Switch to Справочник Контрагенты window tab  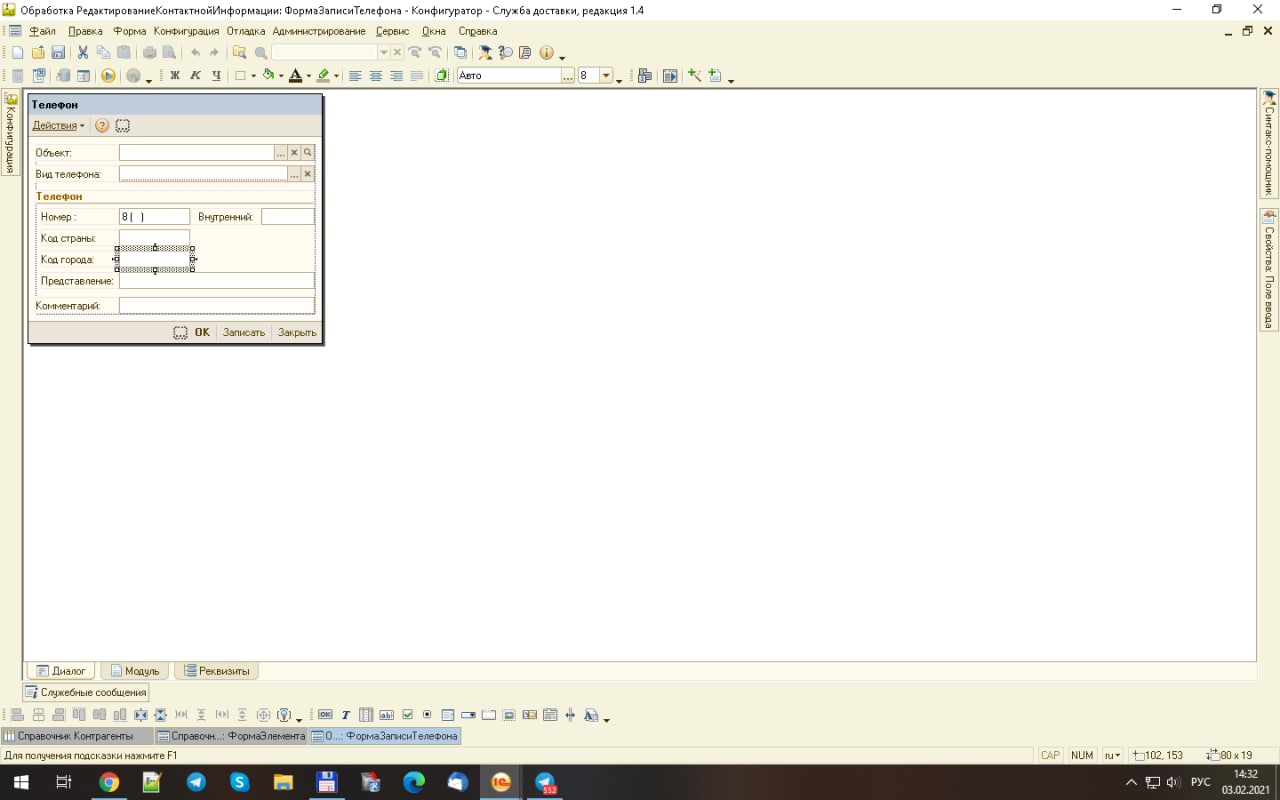76,736
